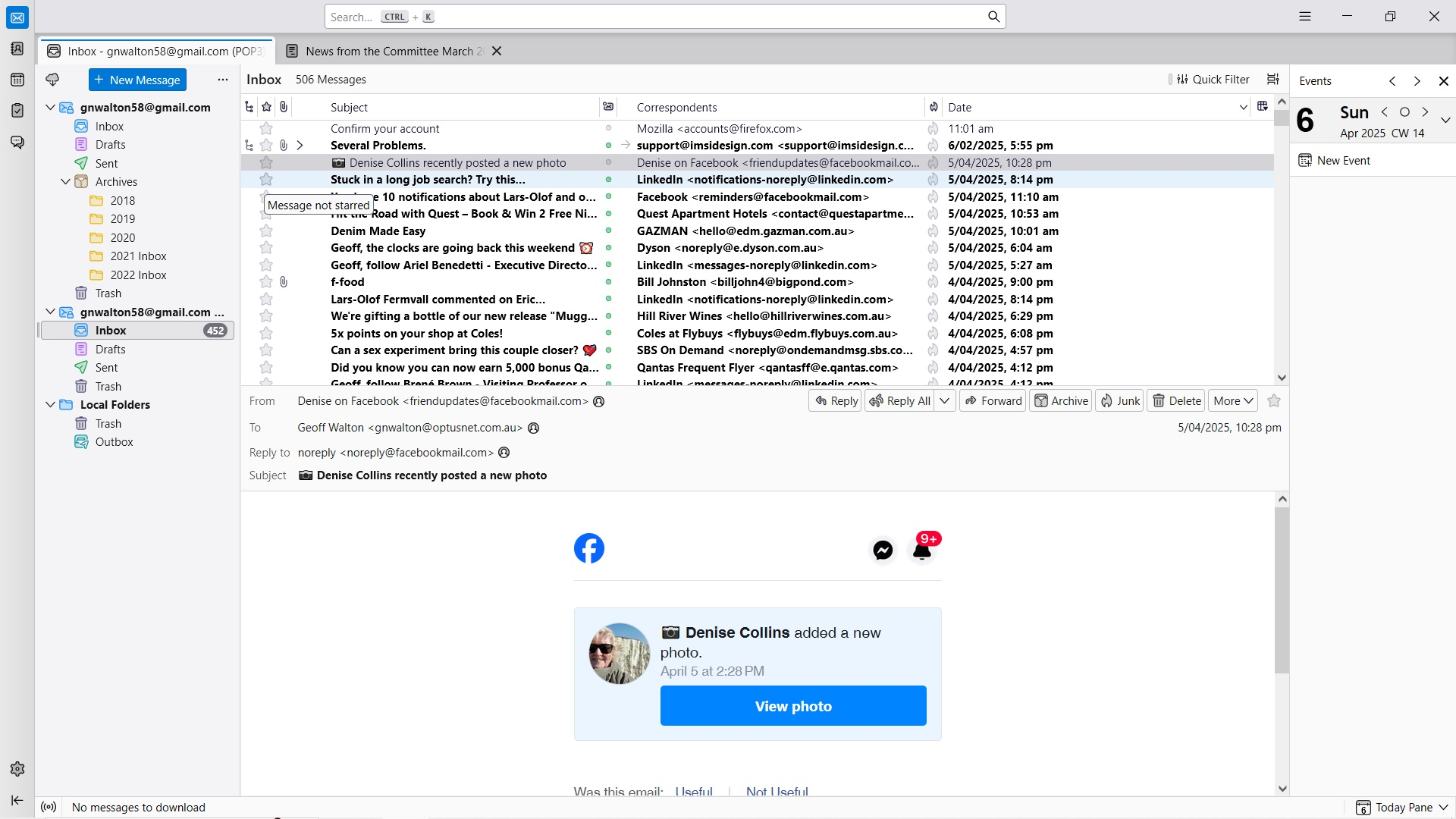This screenshot has width=1456, height=819.
Task: Star the Several Problems message
Action: click(266, 146)
